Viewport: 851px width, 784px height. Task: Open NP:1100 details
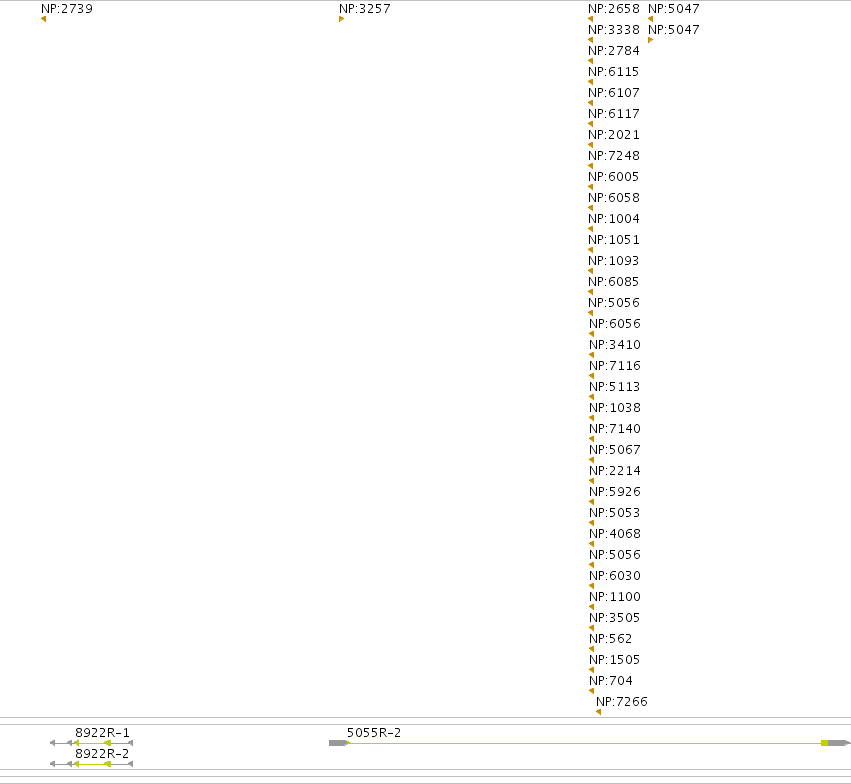coord(615,597)
